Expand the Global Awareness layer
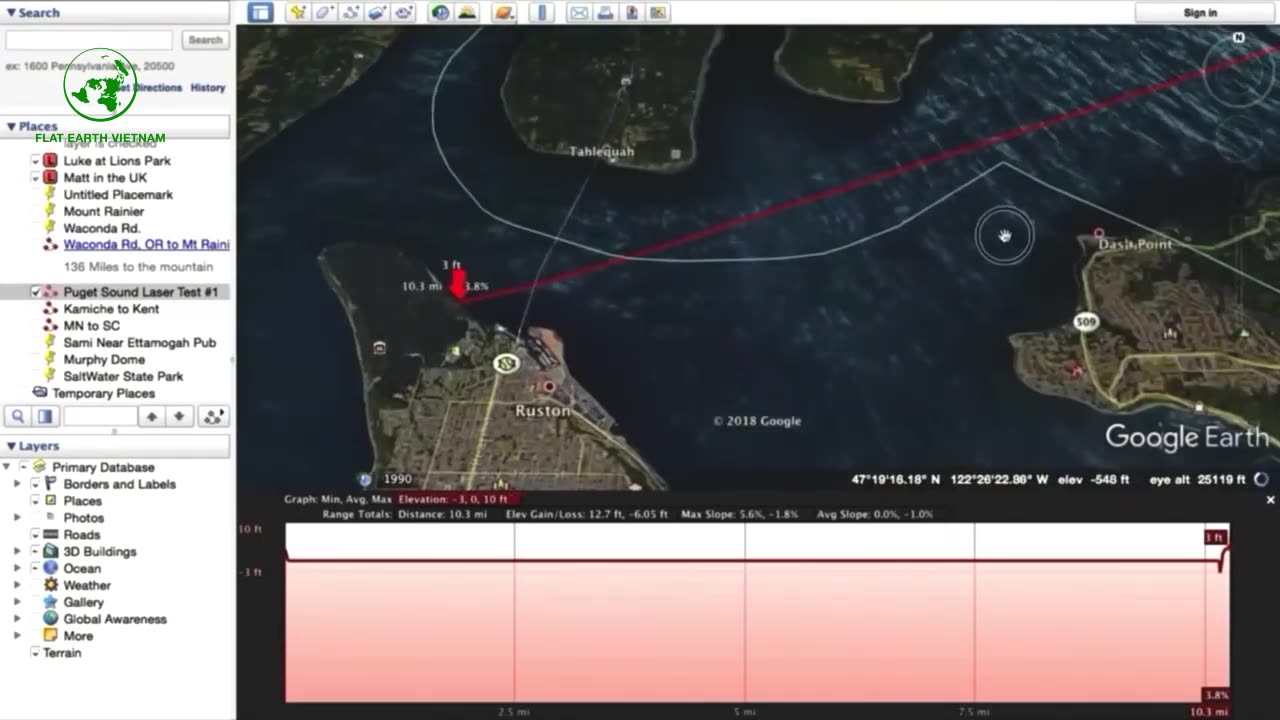Screen dimensions: 1280x720 tap(17, 620)
